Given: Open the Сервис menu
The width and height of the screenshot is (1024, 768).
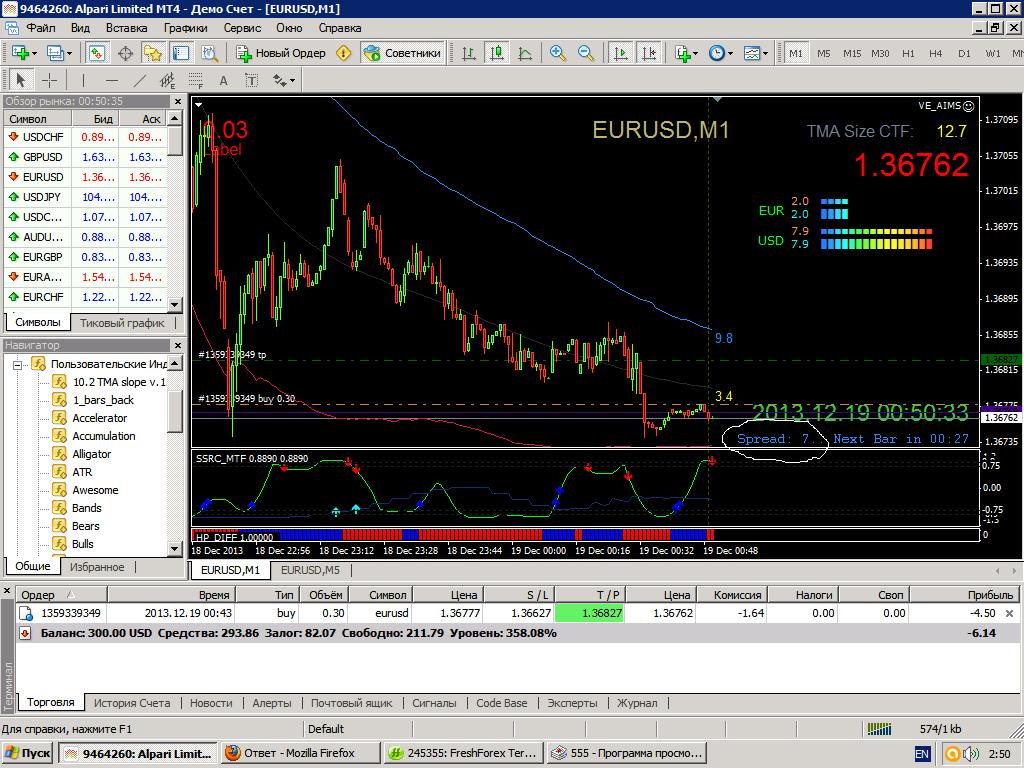Looking at the screenshot, I should click(242, 28).
